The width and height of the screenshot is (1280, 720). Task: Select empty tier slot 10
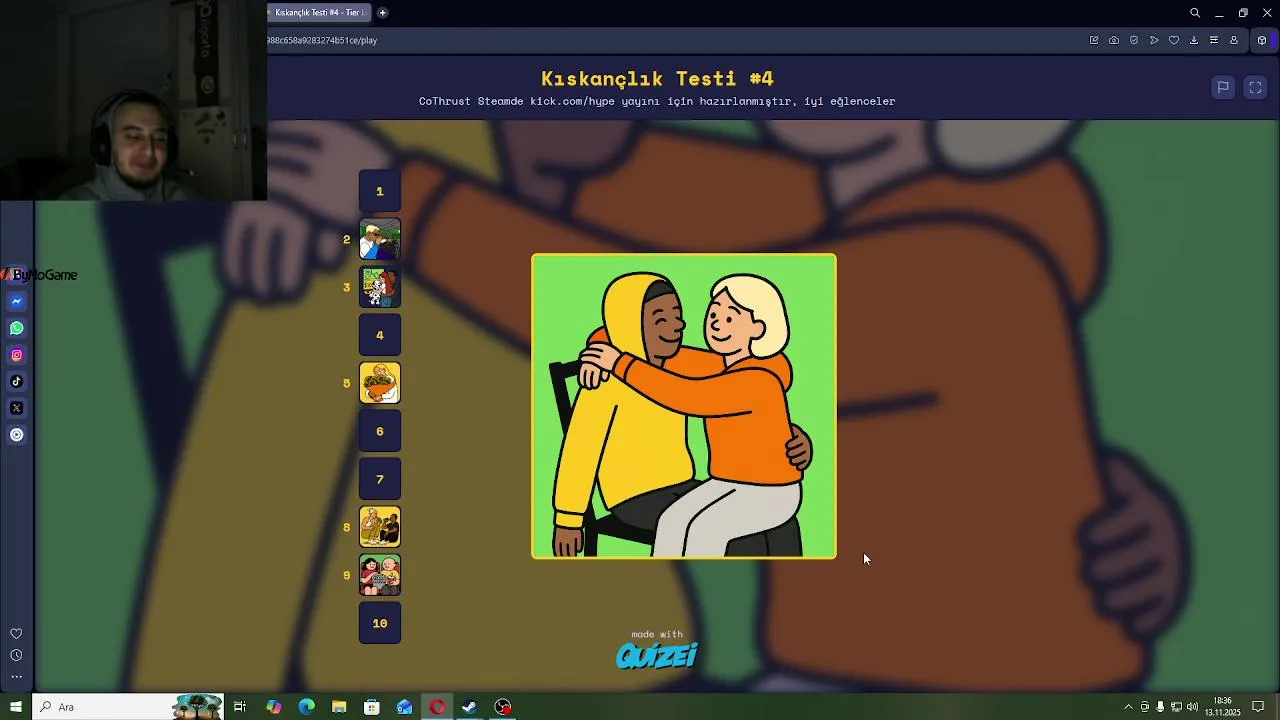[x=380, y=623]
